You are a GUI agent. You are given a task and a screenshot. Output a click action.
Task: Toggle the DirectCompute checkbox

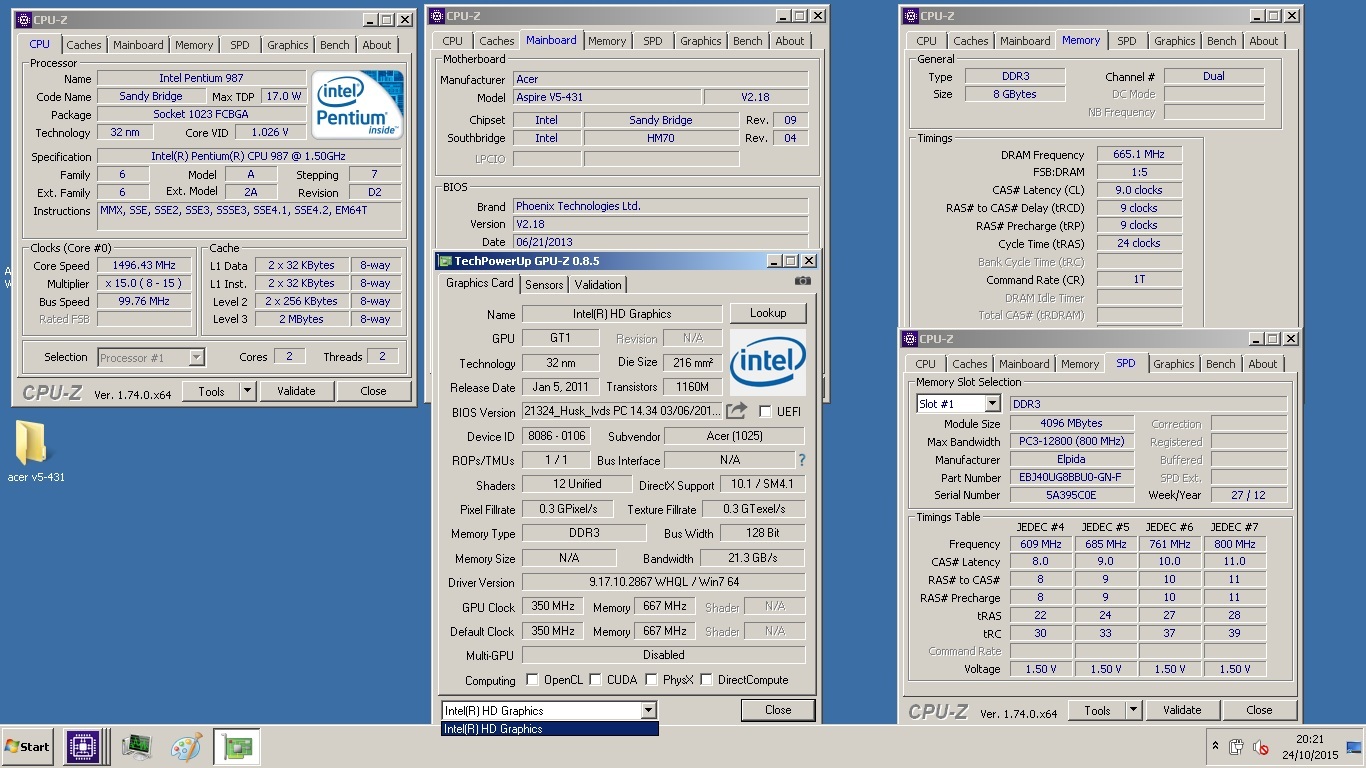tap(707, 680)
